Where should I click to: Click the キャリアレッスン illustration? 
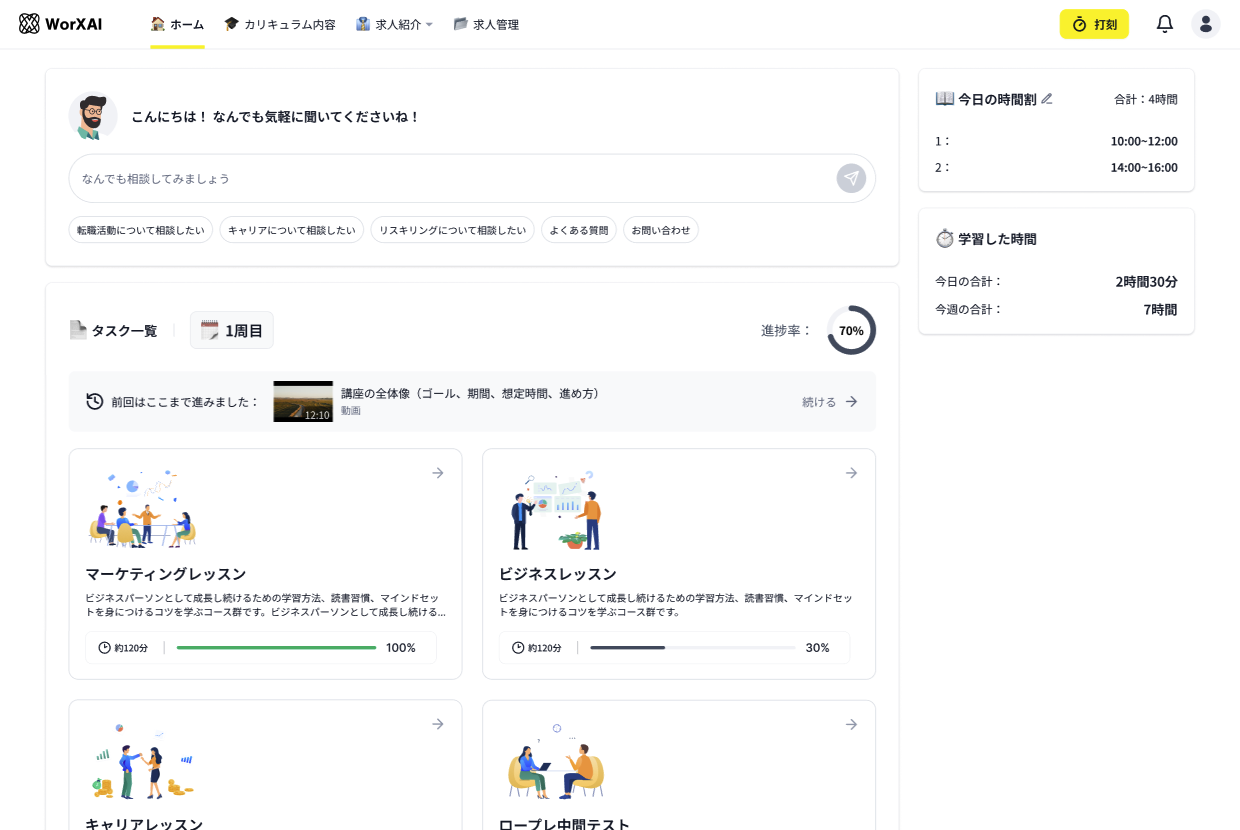point(144,760)
